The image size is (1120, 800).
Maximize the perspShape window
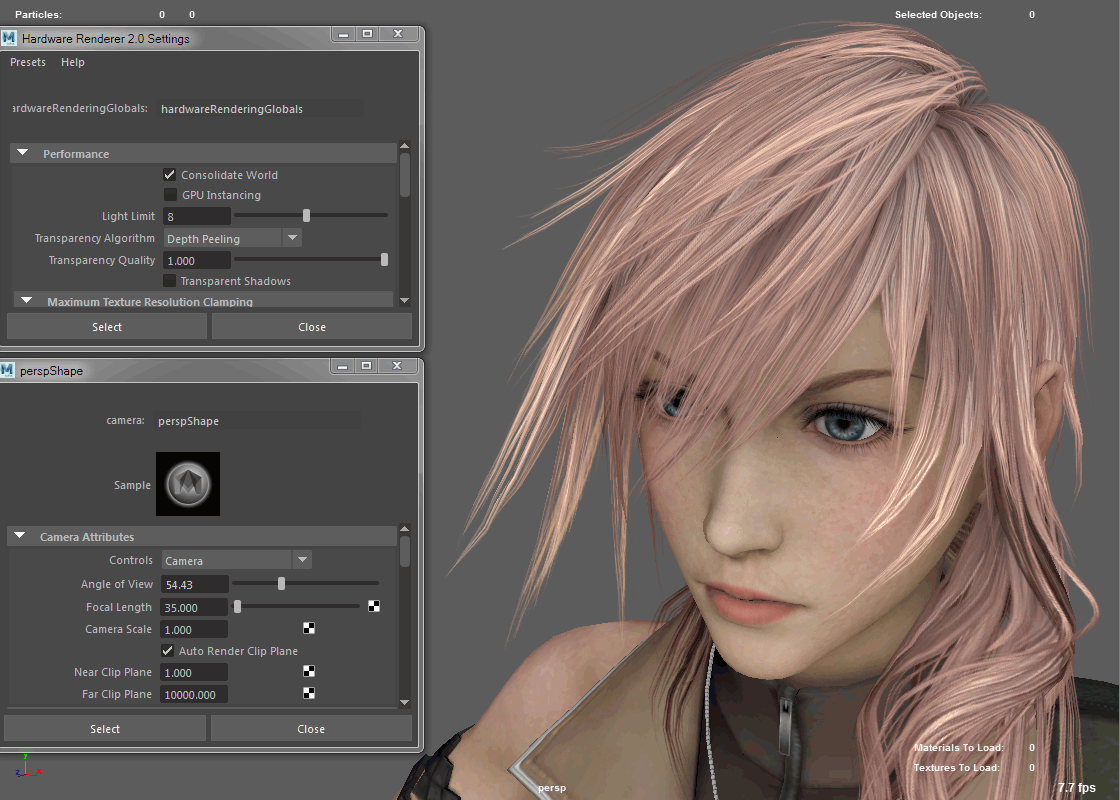coord(366,366)
